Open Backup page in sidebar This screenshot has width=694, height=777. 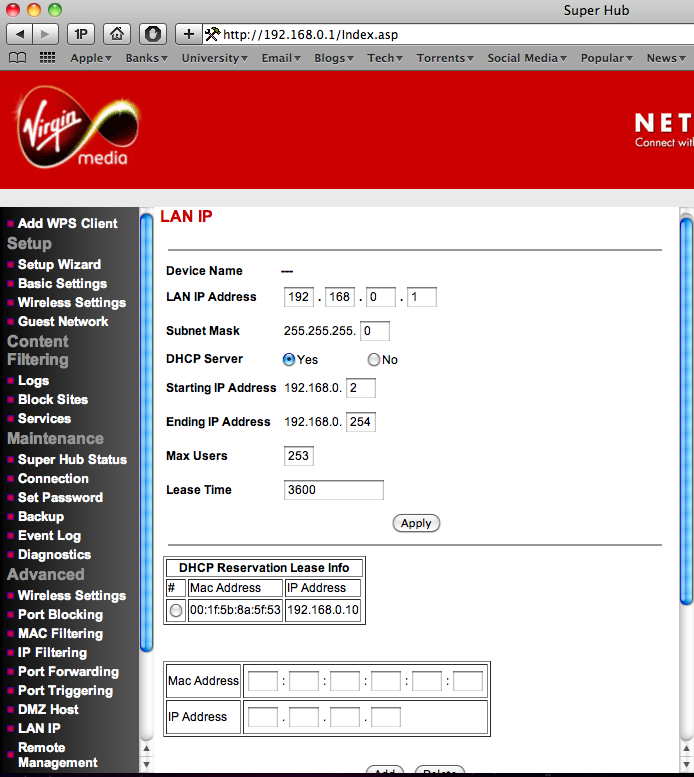pos(41,516)
